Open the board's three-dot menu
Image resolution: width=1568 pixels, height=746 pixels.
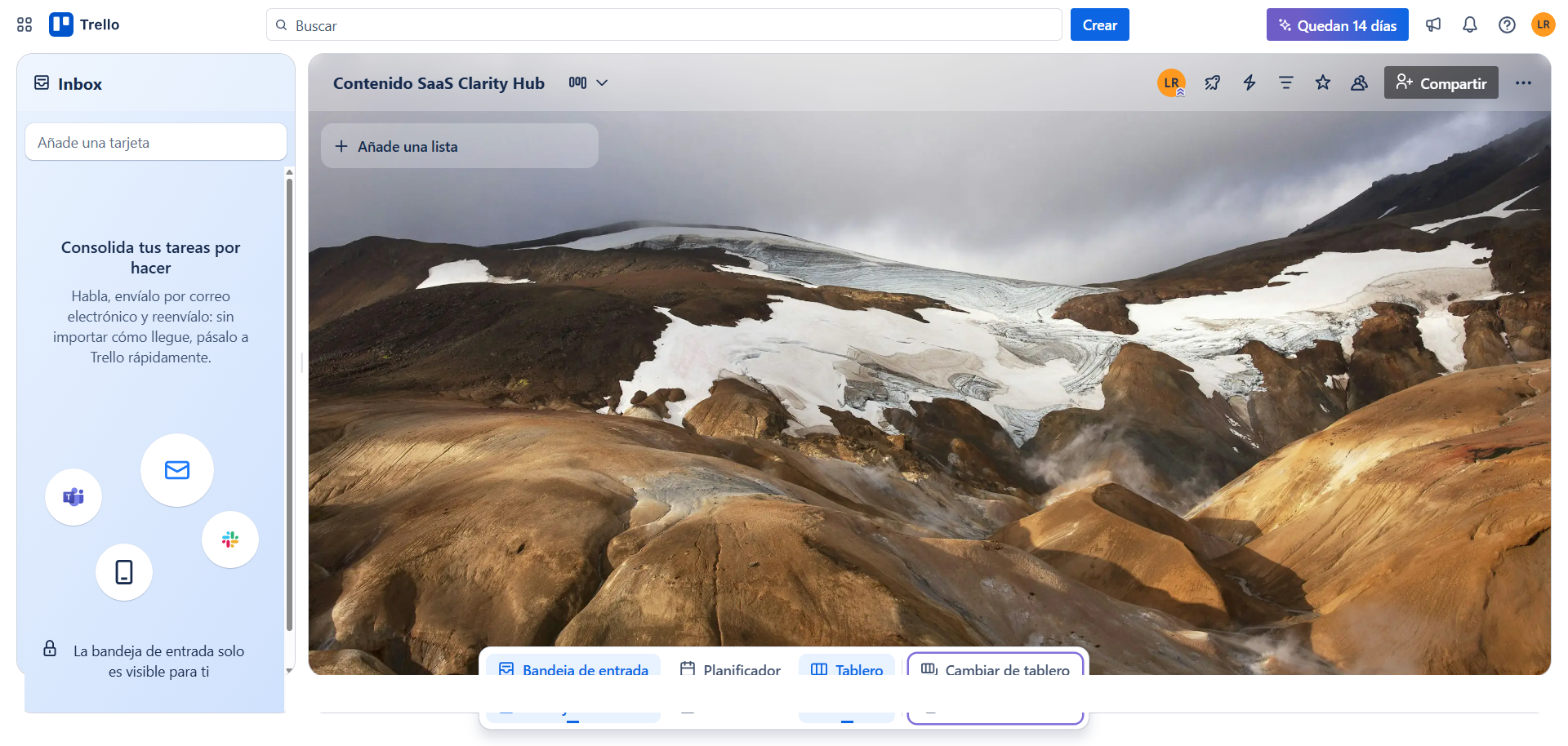tap(1523, 82)
